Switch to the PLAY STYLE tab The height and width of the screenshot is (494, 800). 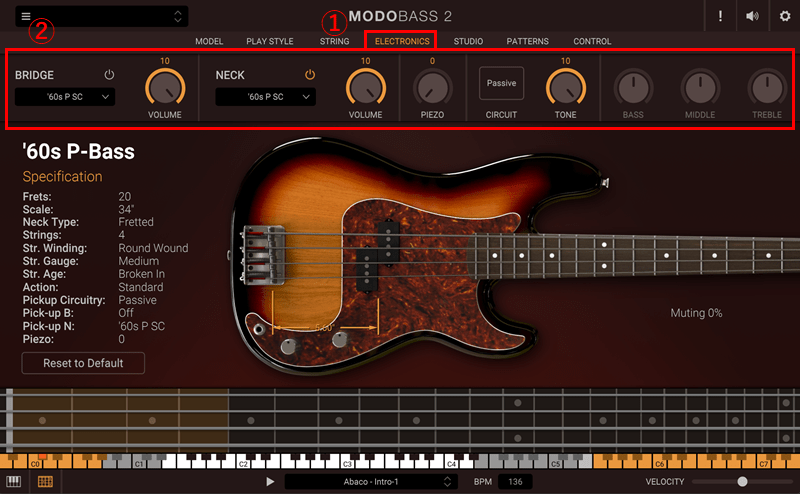point(270,41)
